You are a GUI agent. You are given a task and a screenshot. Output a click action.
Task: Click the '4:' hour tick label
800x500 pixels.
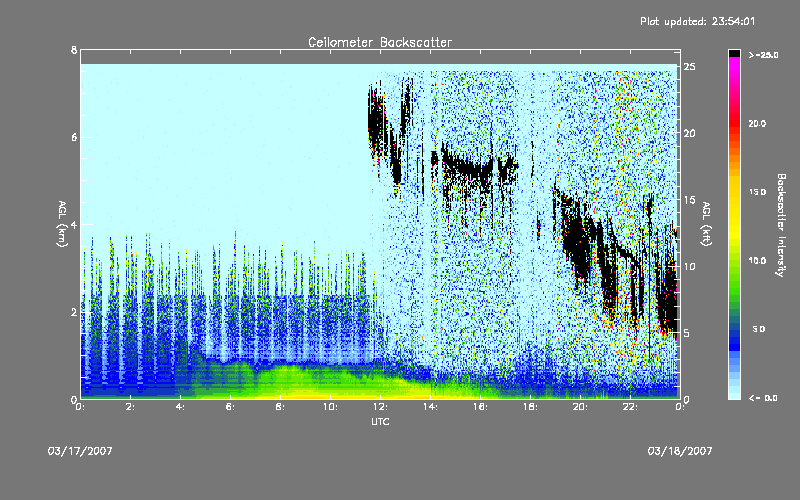[x=180, y=407]
